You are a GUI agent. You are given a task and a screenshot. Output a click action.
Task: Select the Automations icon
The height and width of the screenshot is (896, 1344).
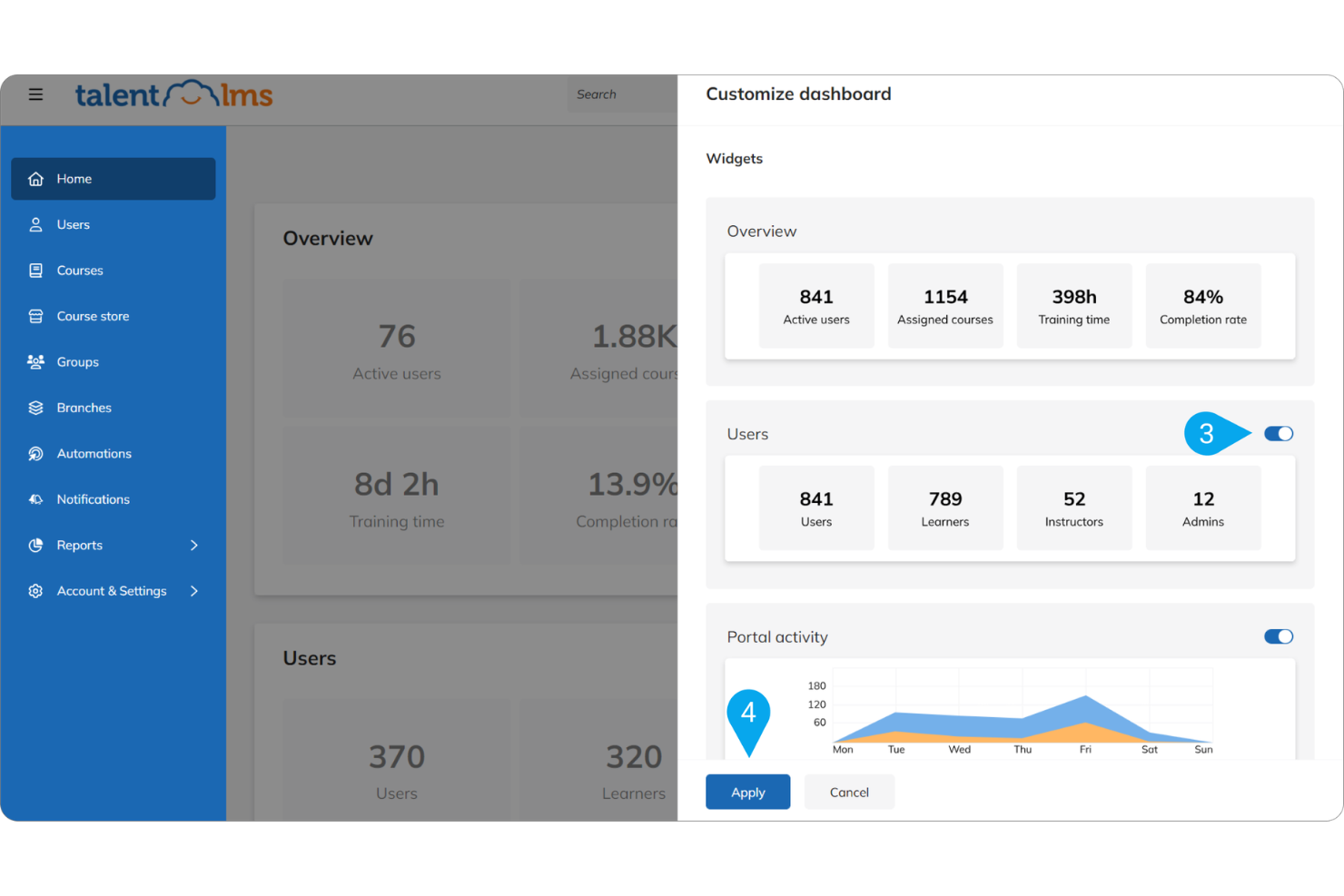35,453
